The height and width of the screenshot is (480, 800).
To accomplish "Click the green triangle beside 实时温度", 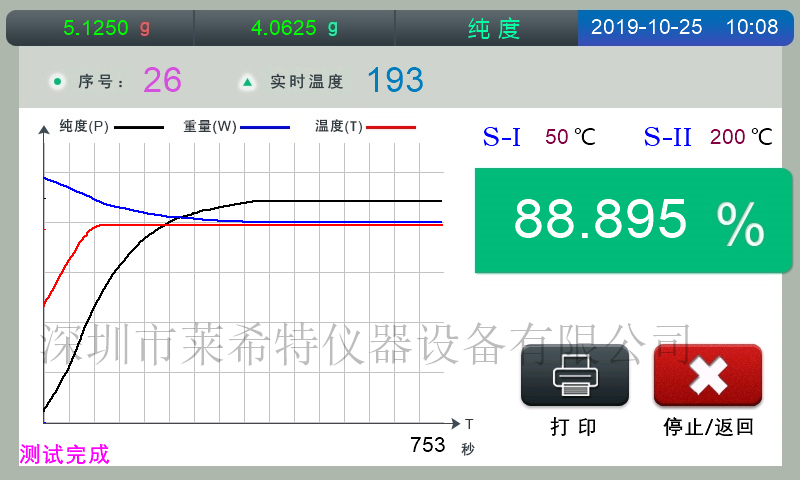I will 247,81.
